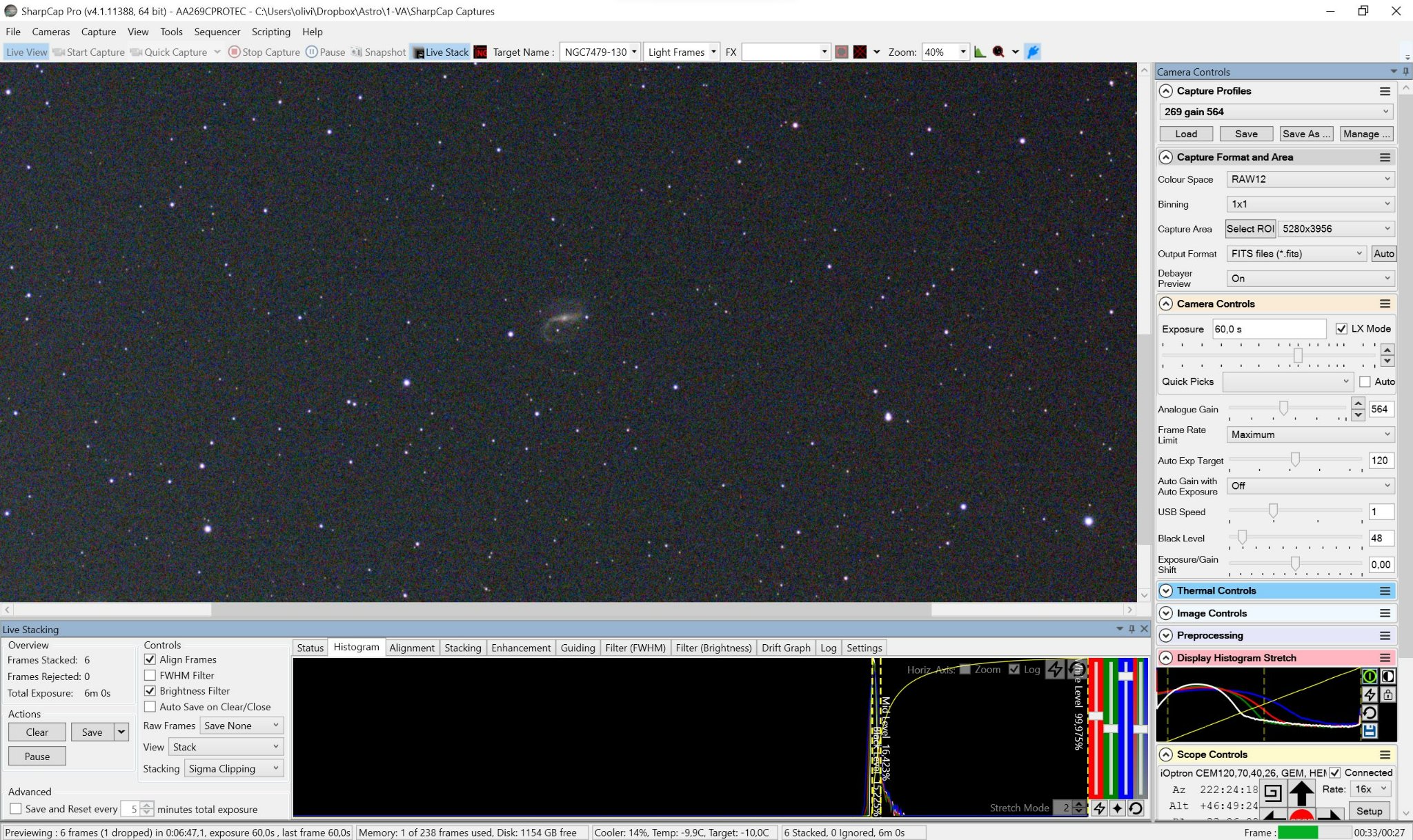This screenshot has height=840, width=1413.
Task: Switch to the Drift Graph tab
Action: click(x=786, y=648)
